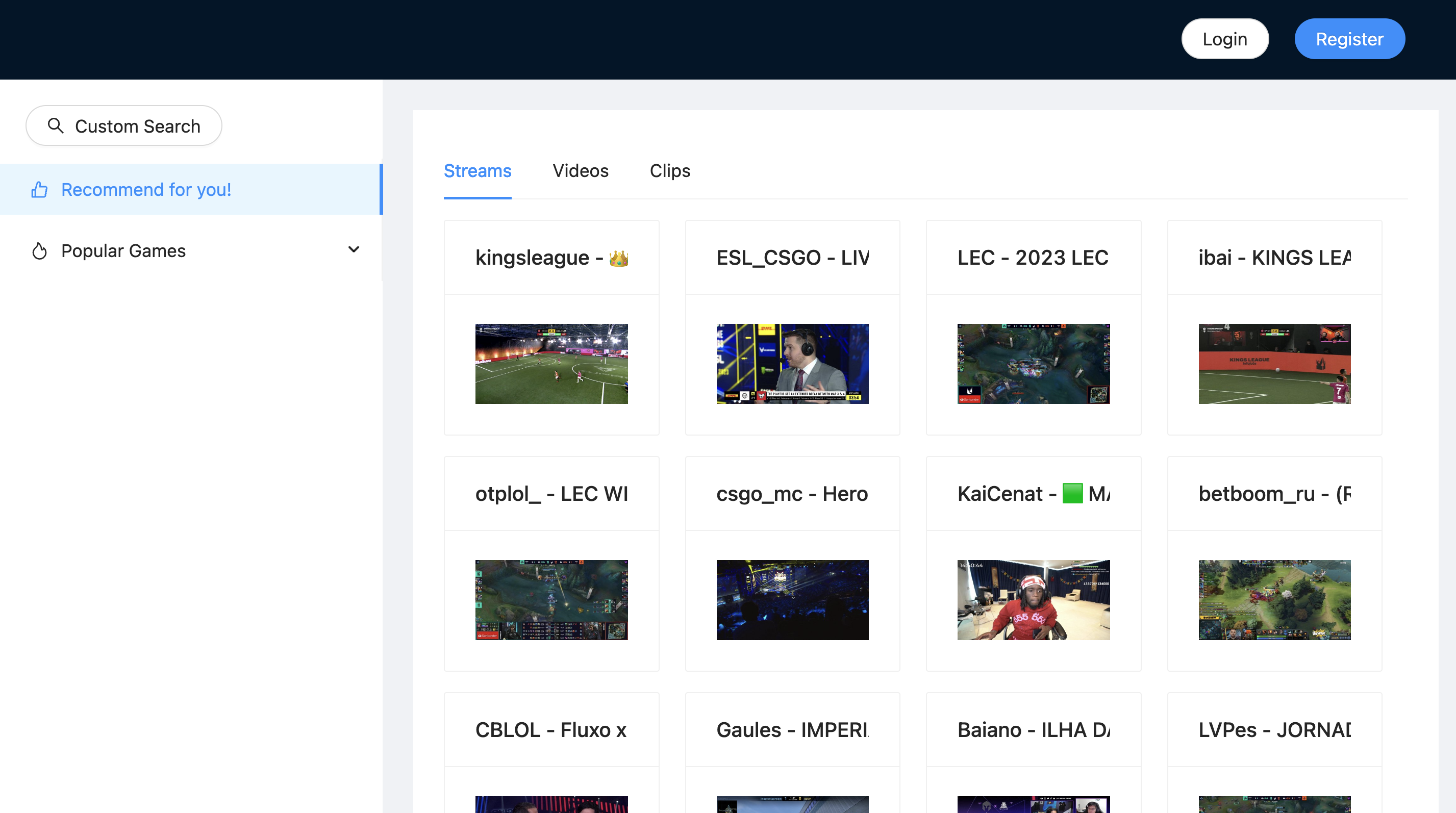This screenshot has width=1456, height=813.
Task: Open the Gaules IMPERIAL stream card
Action: pos(792,729)
